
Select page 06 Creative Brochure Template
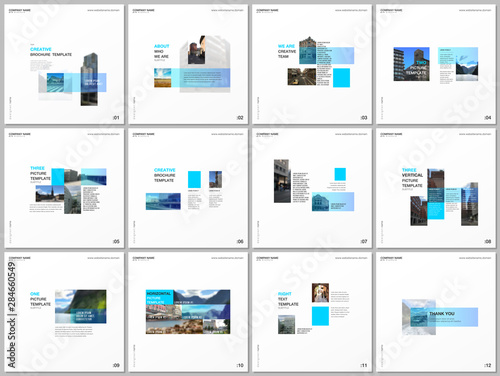coord(188,188)
